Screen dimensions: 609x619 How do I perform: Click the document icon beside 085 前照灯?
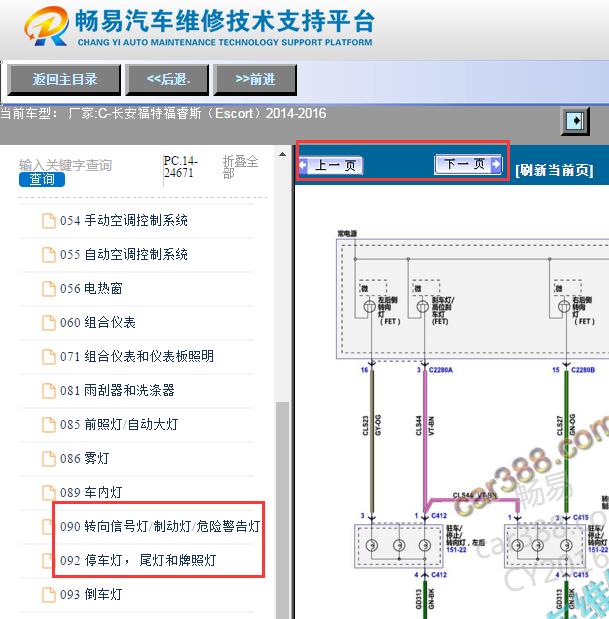coord(49,424)
